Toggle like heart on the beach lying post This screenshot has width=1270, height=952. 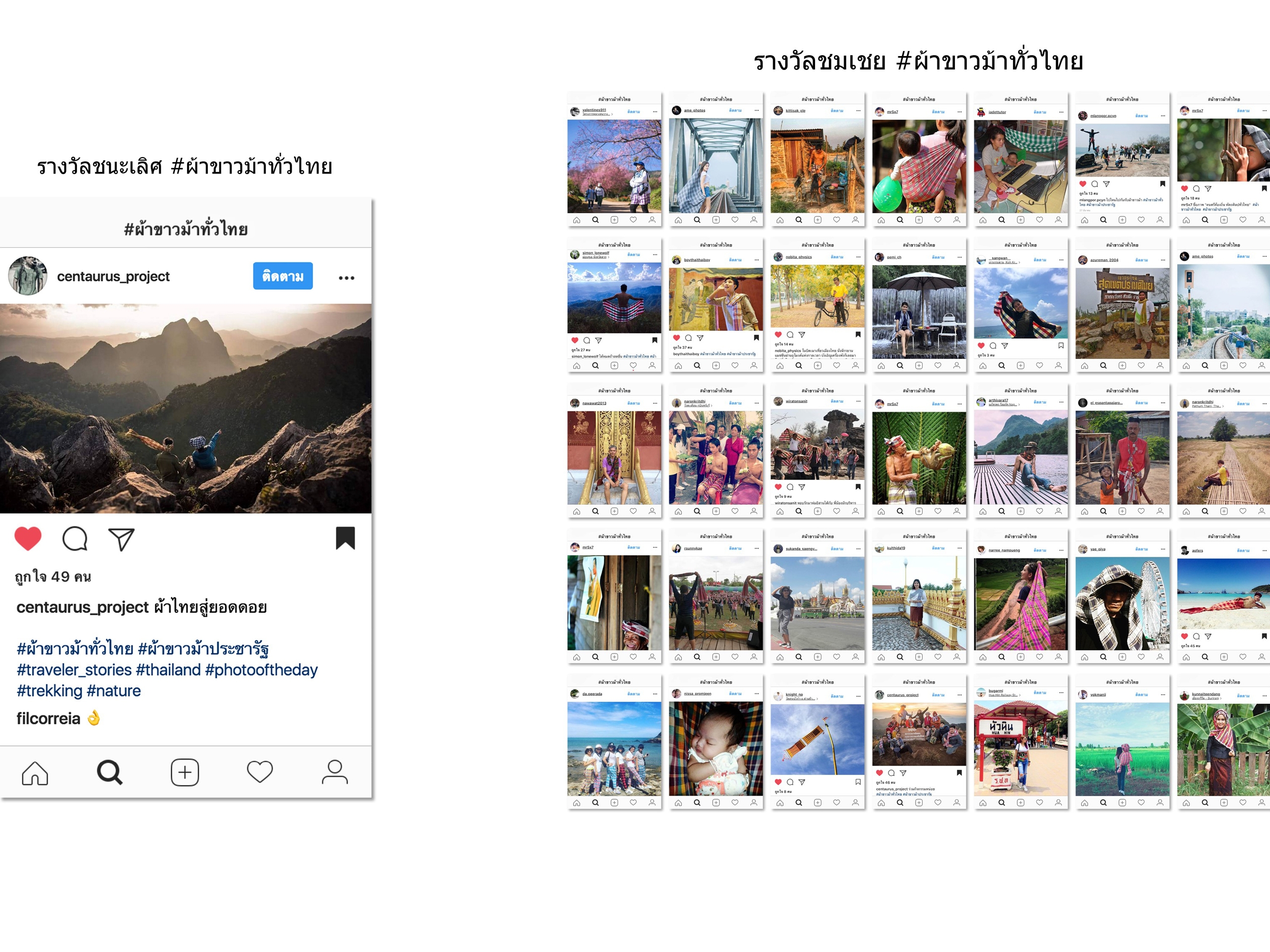point(1184,636)
